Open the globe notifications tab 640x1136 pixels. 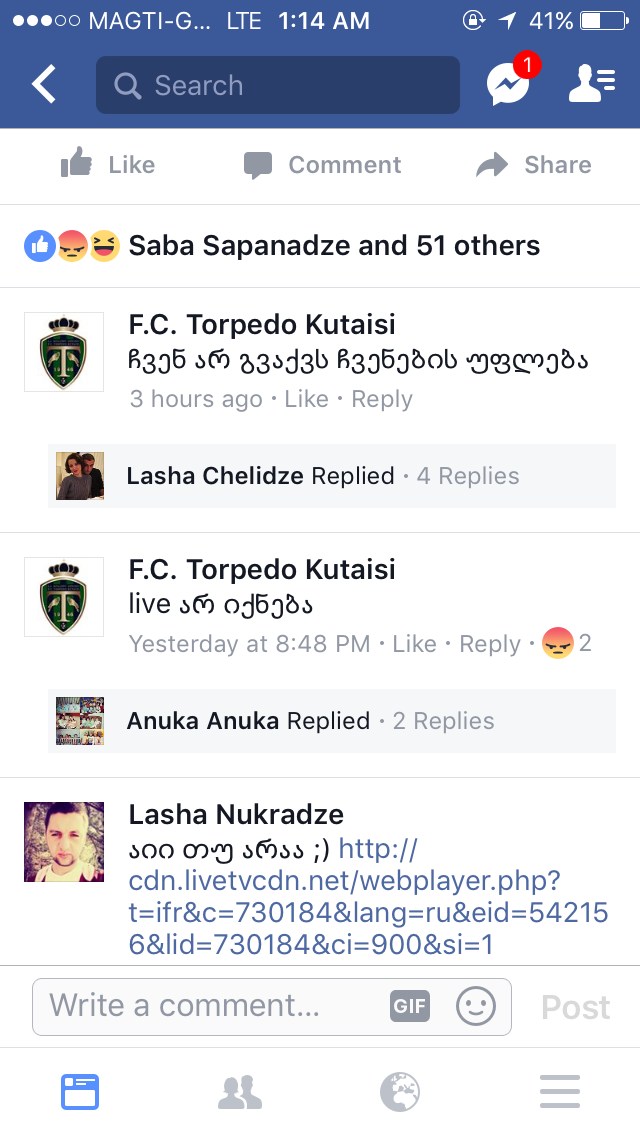pyautogui.click(x=400, y=1092)
